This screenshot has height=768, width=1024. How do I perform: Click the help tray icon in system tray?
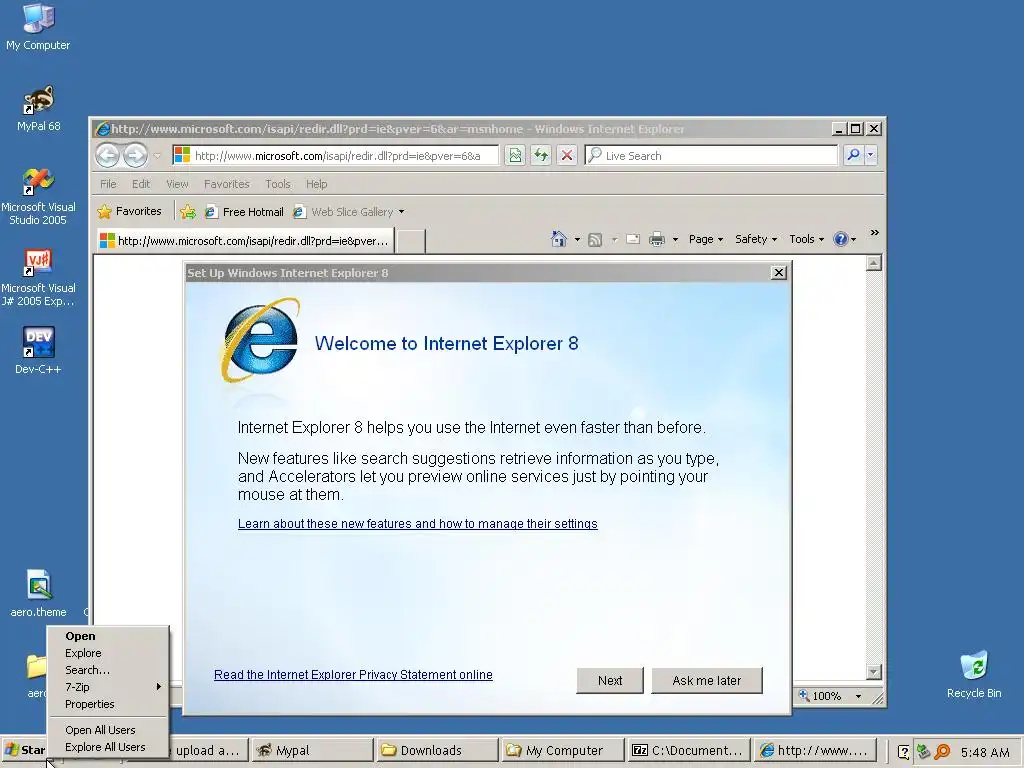click(903, 752)
